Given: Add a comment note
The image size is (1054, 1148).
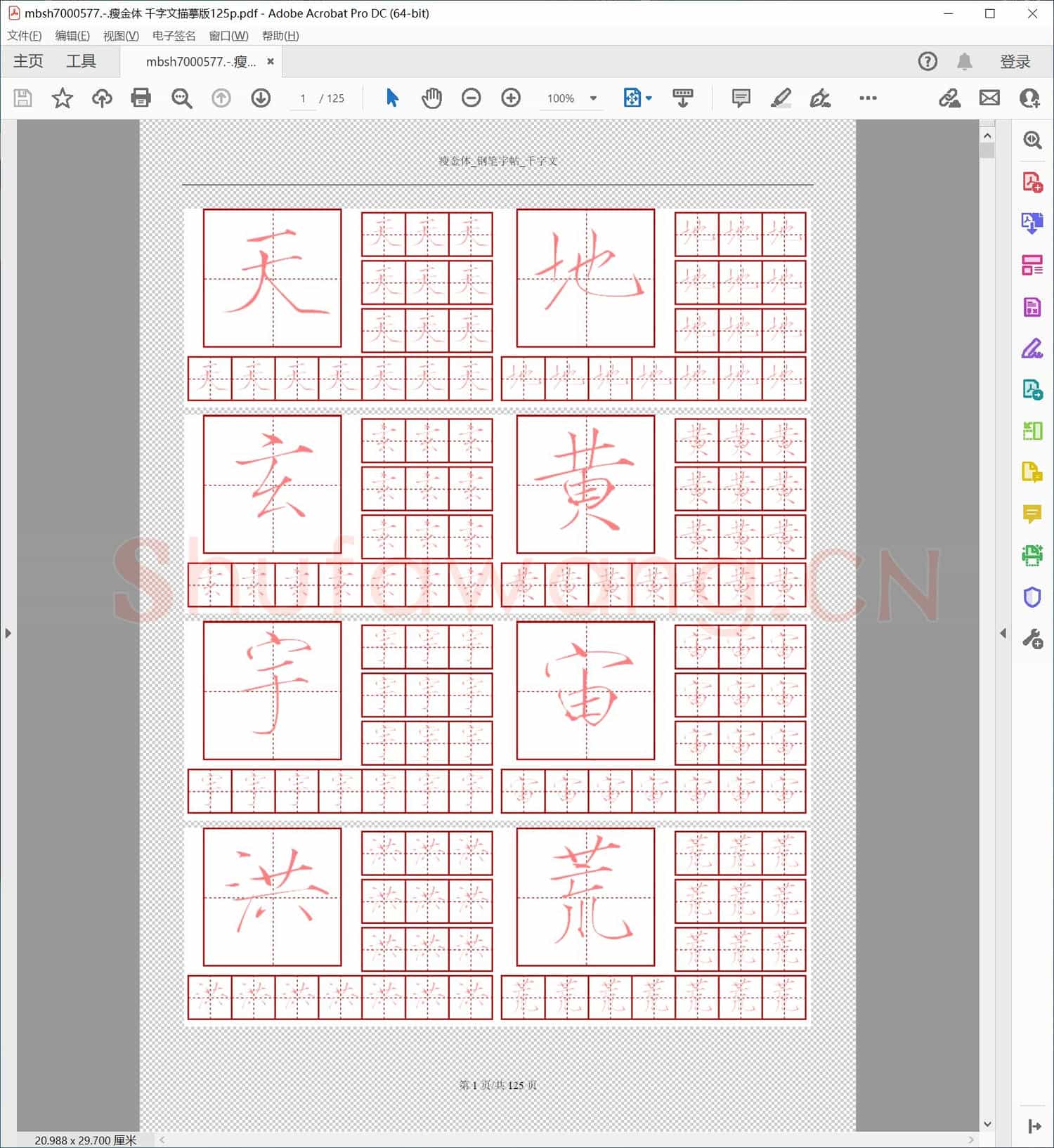Looking at the screenshot, I should tap(741, 98).
